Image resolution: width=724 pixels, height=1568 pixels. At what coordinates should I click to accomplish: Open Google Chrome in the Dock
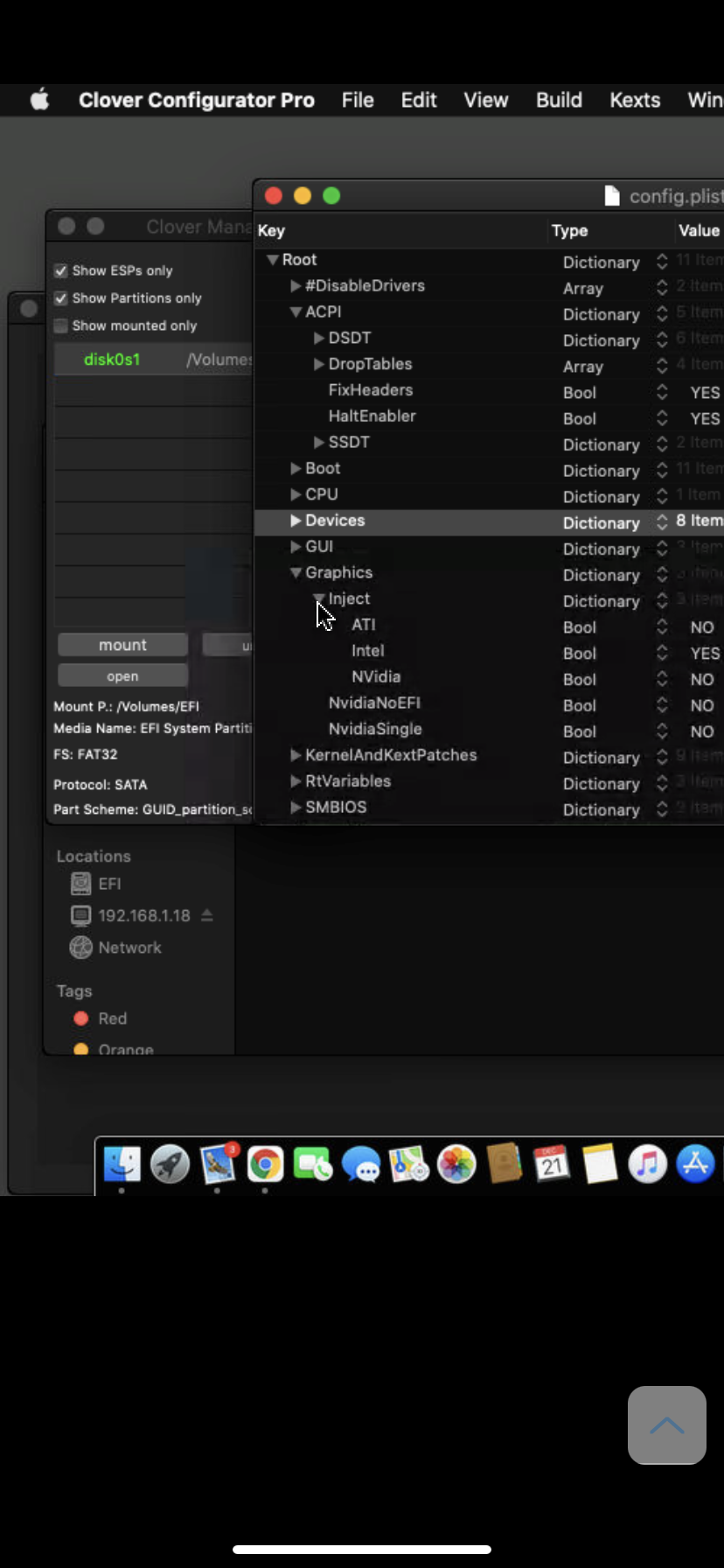(x=265, y=1164)
